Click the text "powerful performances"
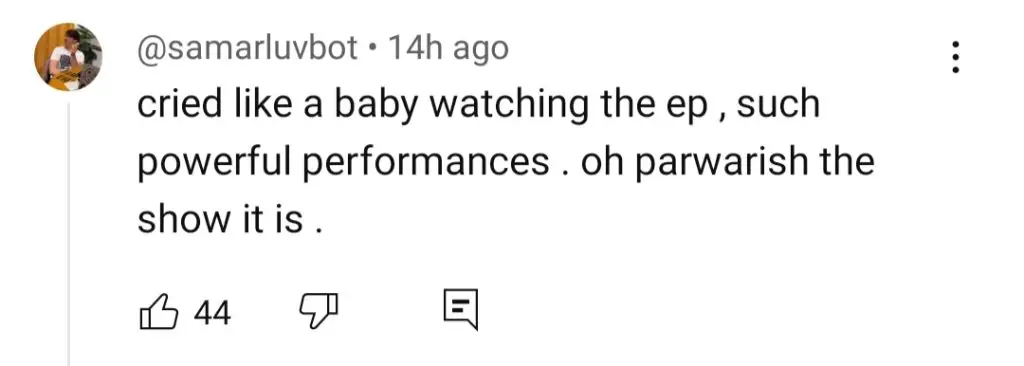 [x=343, y=163]
